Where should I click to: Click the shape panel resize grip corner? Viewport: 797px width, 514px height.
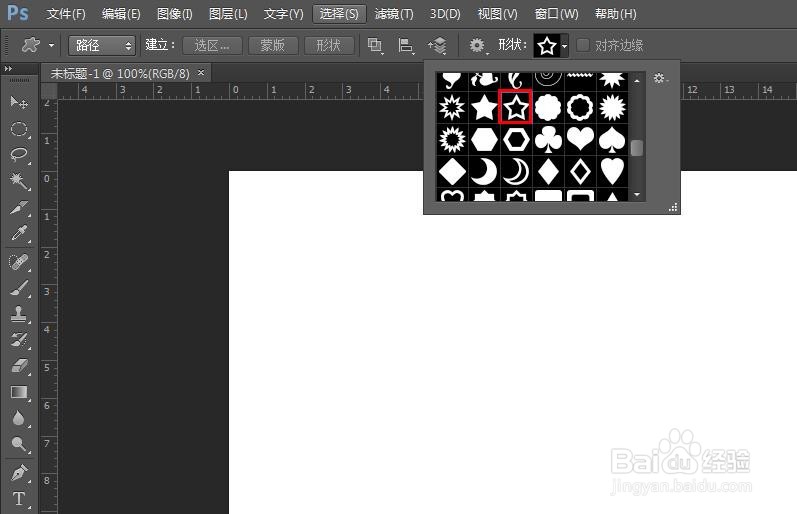tap(673, 207)
